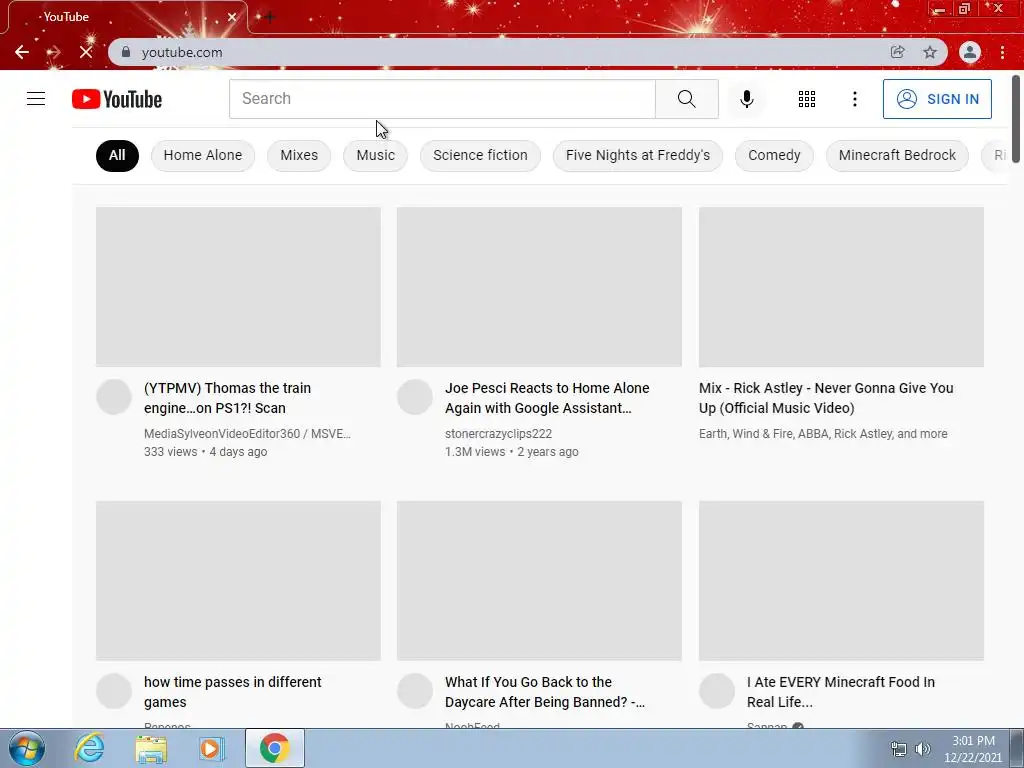
Task: Click how time passes in different games title
Action: [x=232, y=692]
